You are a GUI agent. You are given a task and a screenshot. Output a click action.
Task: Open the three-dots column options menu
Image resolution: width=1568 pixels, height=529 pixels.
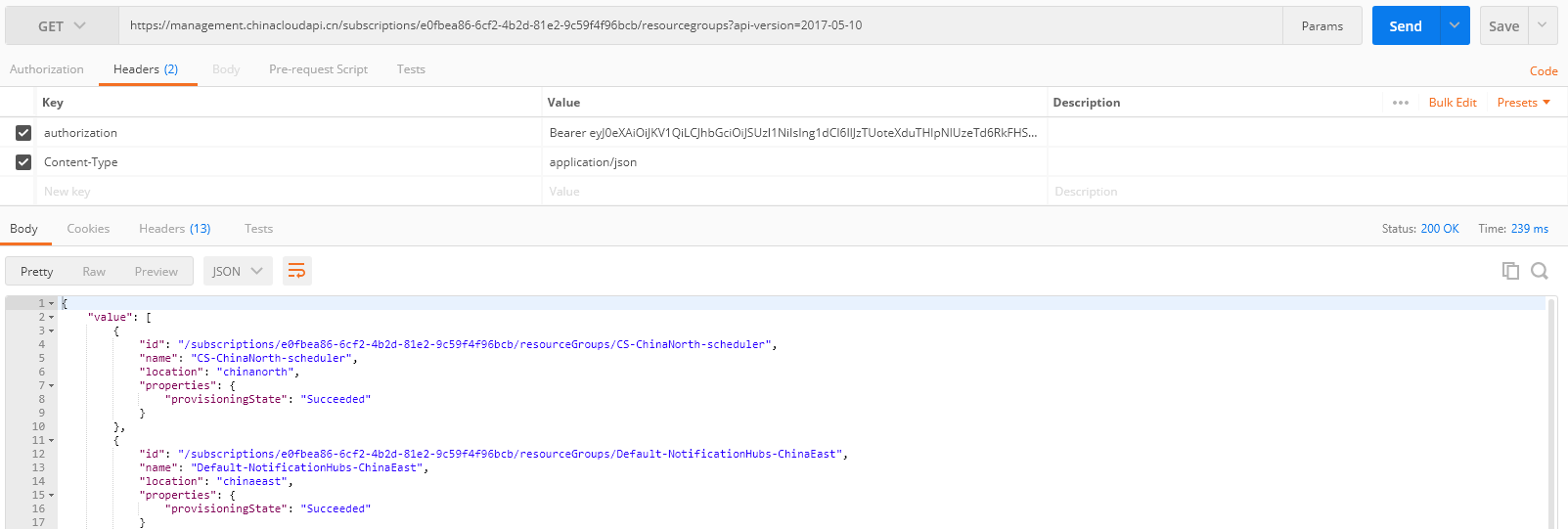(x=1400, y=103)
